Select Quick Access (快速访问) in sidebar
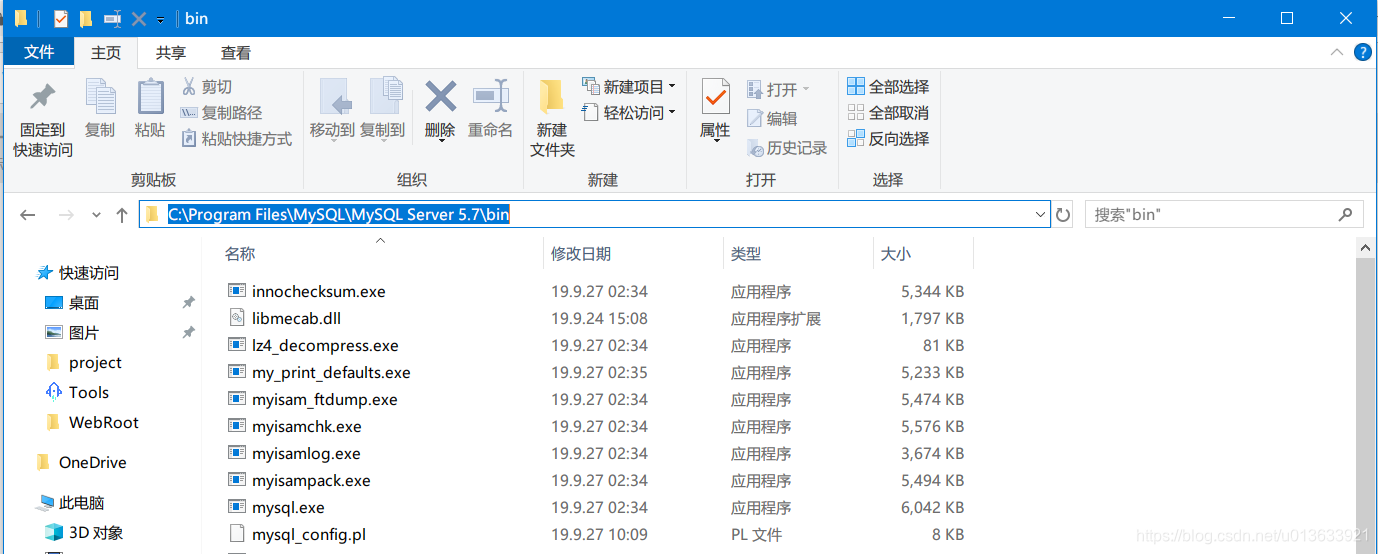 pyautogui.click(x=79, y=272)
